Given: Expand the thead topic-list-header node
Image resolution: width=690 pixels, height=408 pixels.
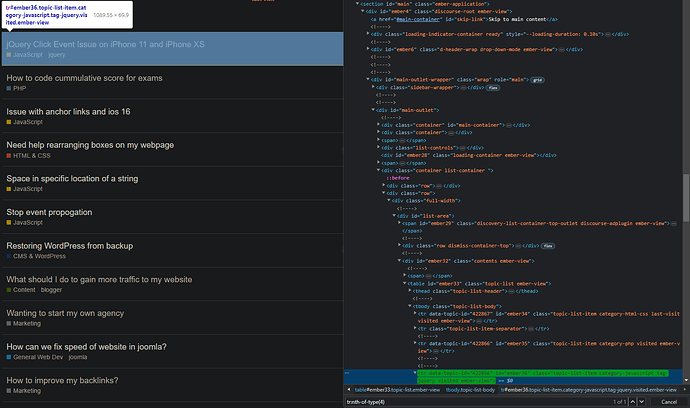Looking at the screenshot, I should 410,290.
